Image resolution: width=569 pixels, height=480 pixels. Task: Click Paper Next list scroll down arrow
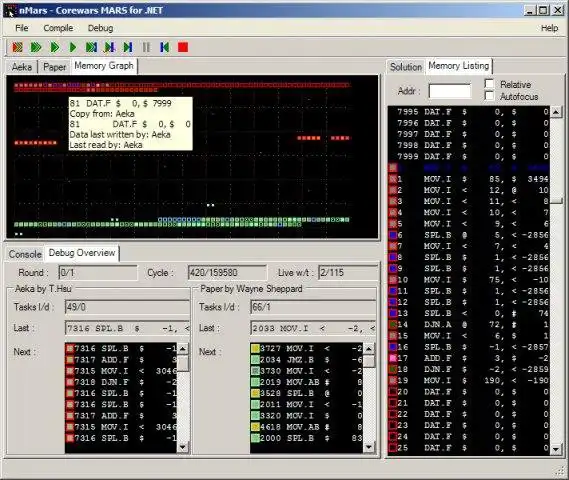point(368,447)
